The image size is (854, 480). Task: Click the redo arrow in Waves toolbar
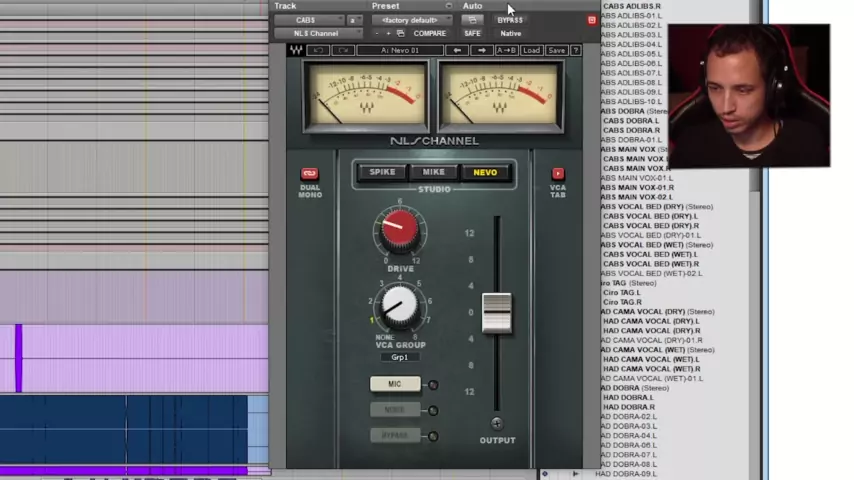point(343,50)
